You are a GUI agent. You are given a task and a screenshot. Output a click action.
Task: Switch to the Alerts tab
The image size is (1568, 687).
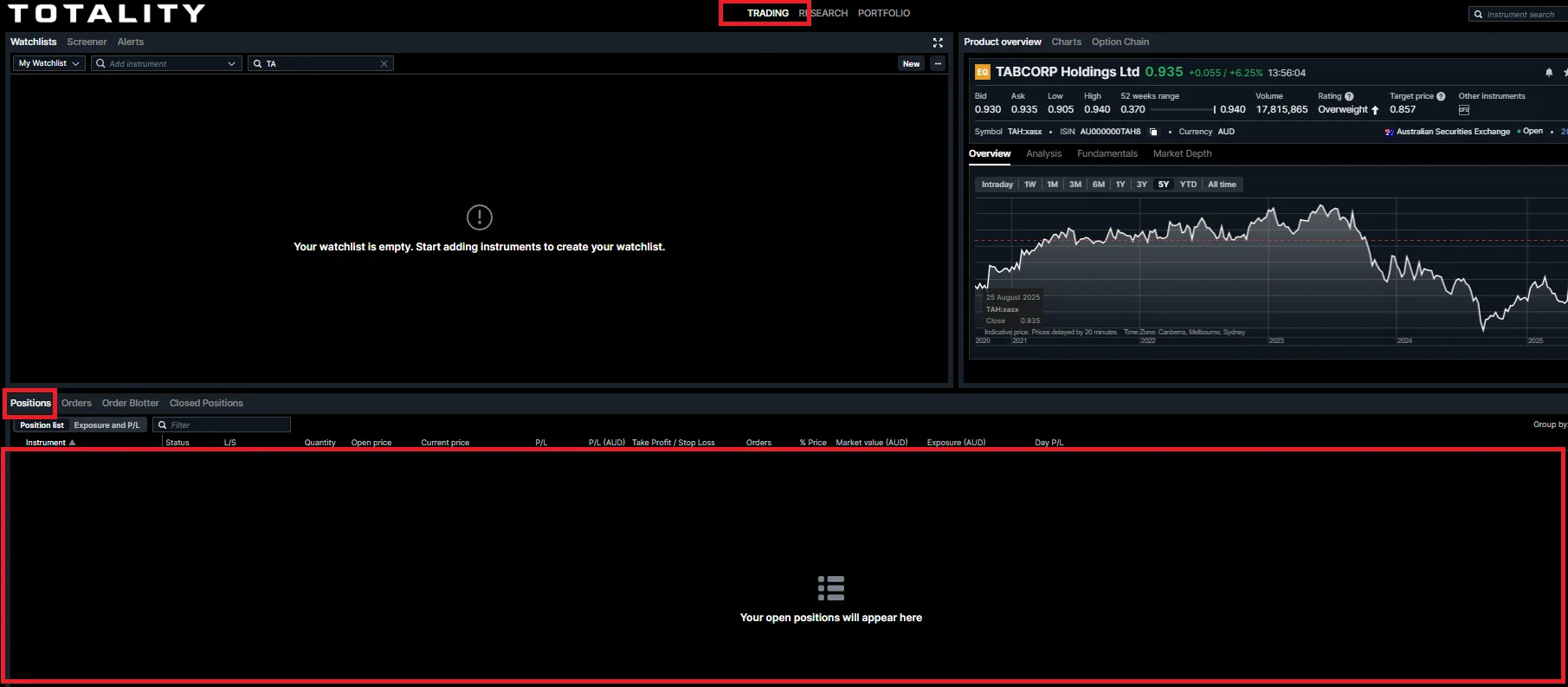coord(131,42)
